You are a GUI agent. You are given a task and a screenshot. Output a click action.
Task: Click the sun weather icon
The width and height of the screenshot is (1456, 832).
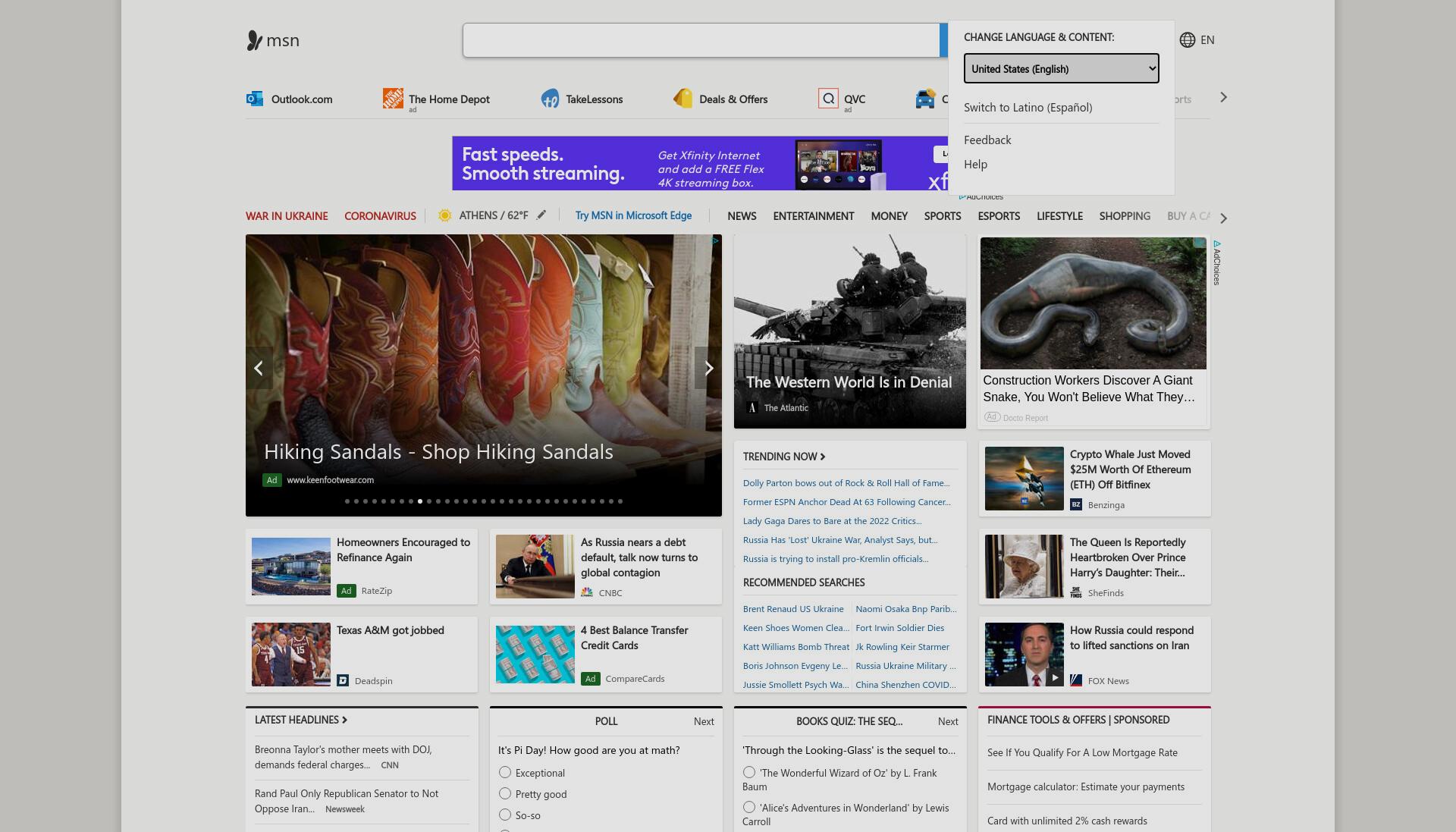pos(445,215)
